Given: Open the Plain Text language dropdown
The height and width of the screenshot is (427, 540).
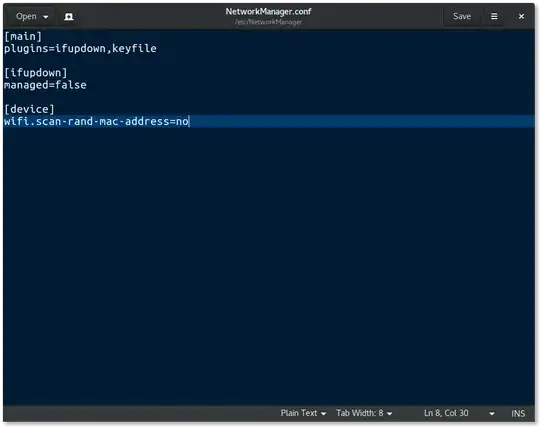Looking at the screenshot, I should 303,413.
